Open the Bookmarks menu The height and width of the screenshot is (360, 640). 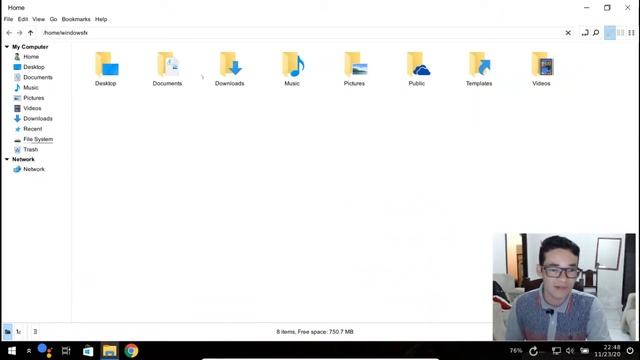(76, 19)
